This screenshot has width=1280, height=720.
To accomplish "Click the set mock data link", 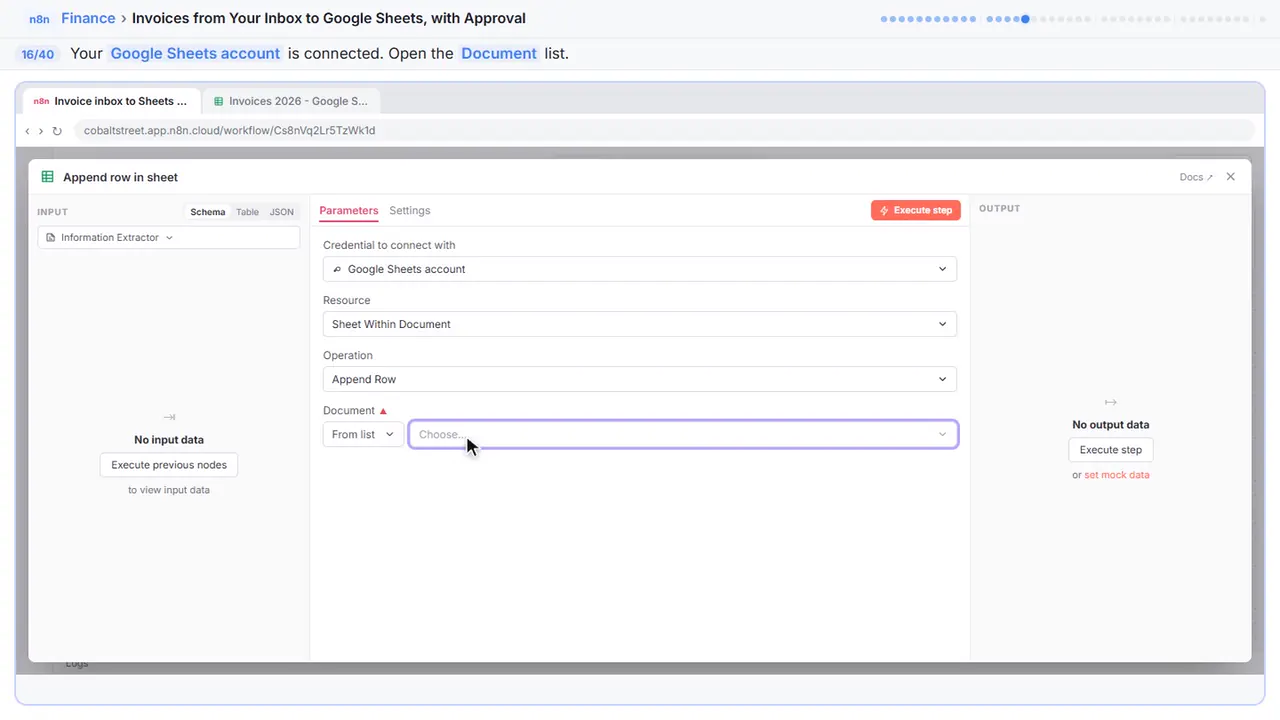I will click(x=1117, y=475).
